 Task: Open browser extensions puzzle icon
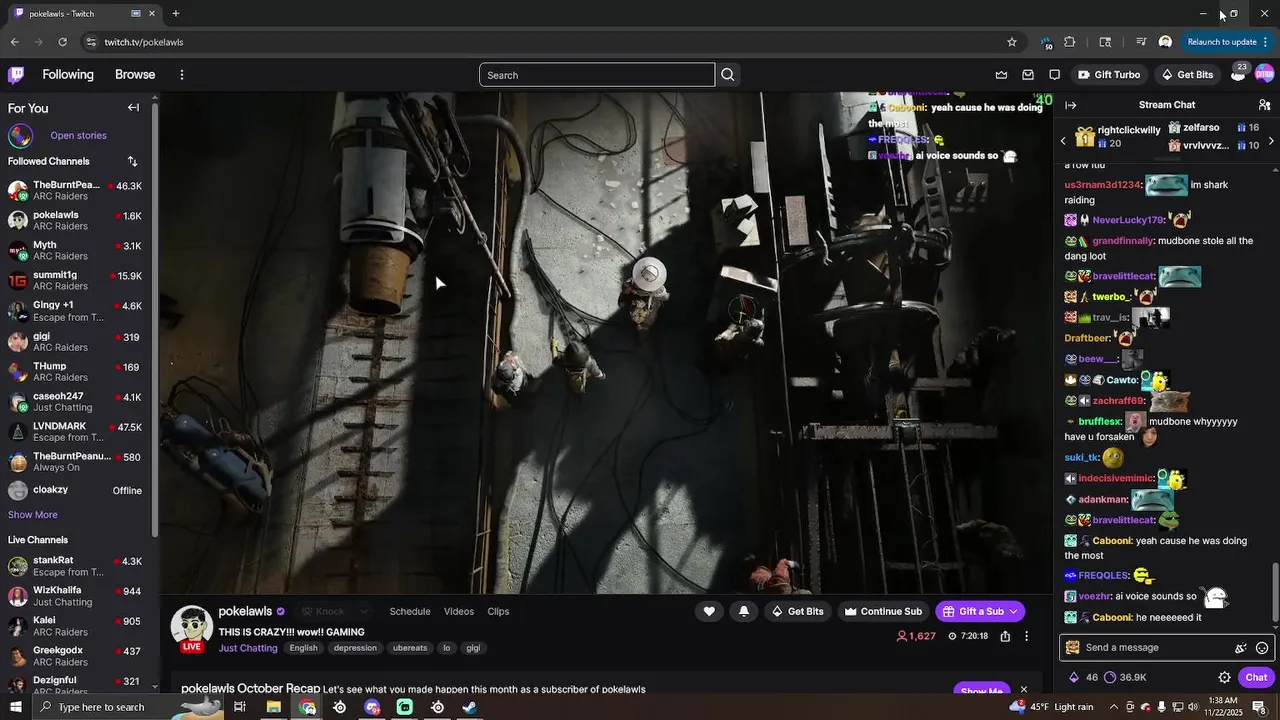(x=1070, y=42)
